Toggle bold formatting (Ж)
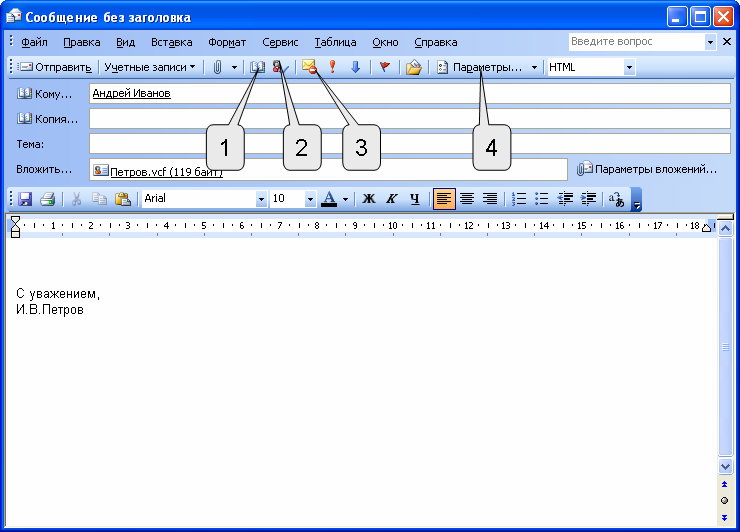The height and width of the screenshot is (532, 740). (x=368, y=198)
